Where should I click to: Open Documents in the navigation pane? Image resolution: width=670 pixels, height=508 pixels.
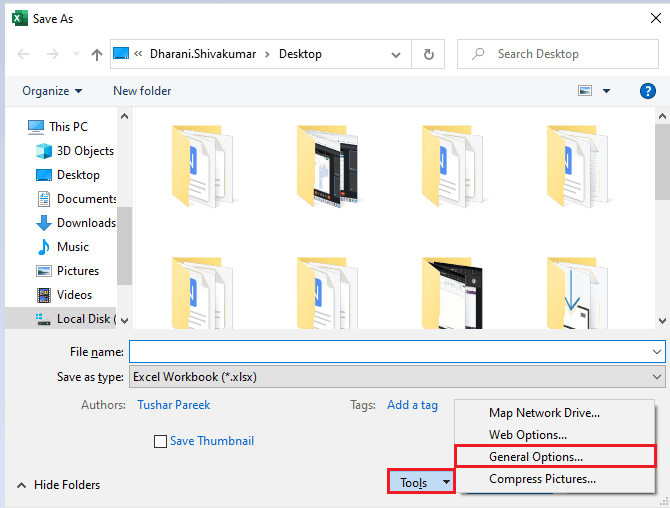(x=76, y=199)
